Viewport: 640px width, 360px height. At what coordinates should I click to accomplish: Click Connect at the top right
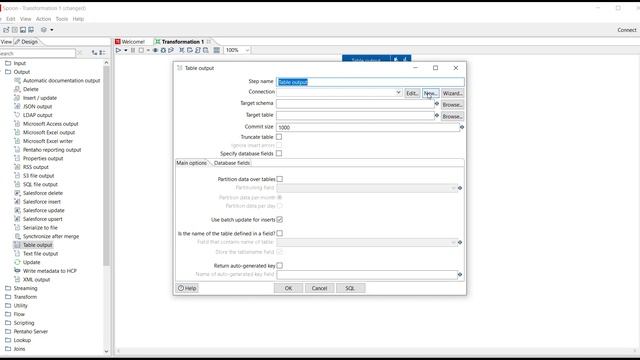point(627,30)
